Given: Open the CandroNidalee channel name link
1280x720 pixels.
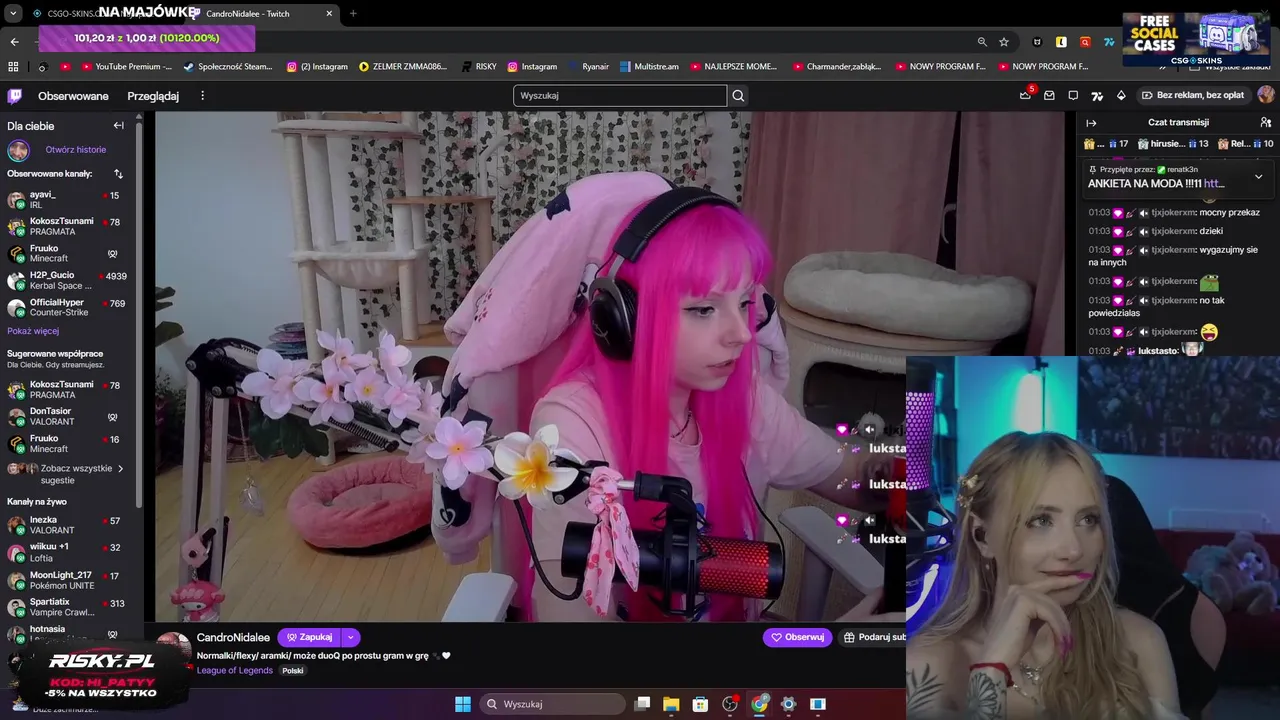Looking at the screenshot, I should click(x=233, y=637).
